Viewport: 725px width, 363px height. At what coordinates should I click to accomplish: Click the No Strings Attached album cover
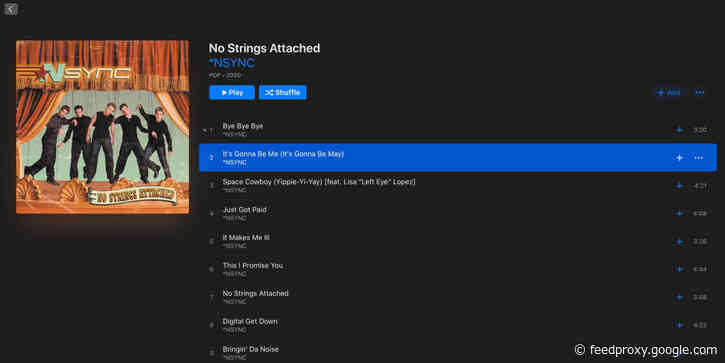pos(103,127)
